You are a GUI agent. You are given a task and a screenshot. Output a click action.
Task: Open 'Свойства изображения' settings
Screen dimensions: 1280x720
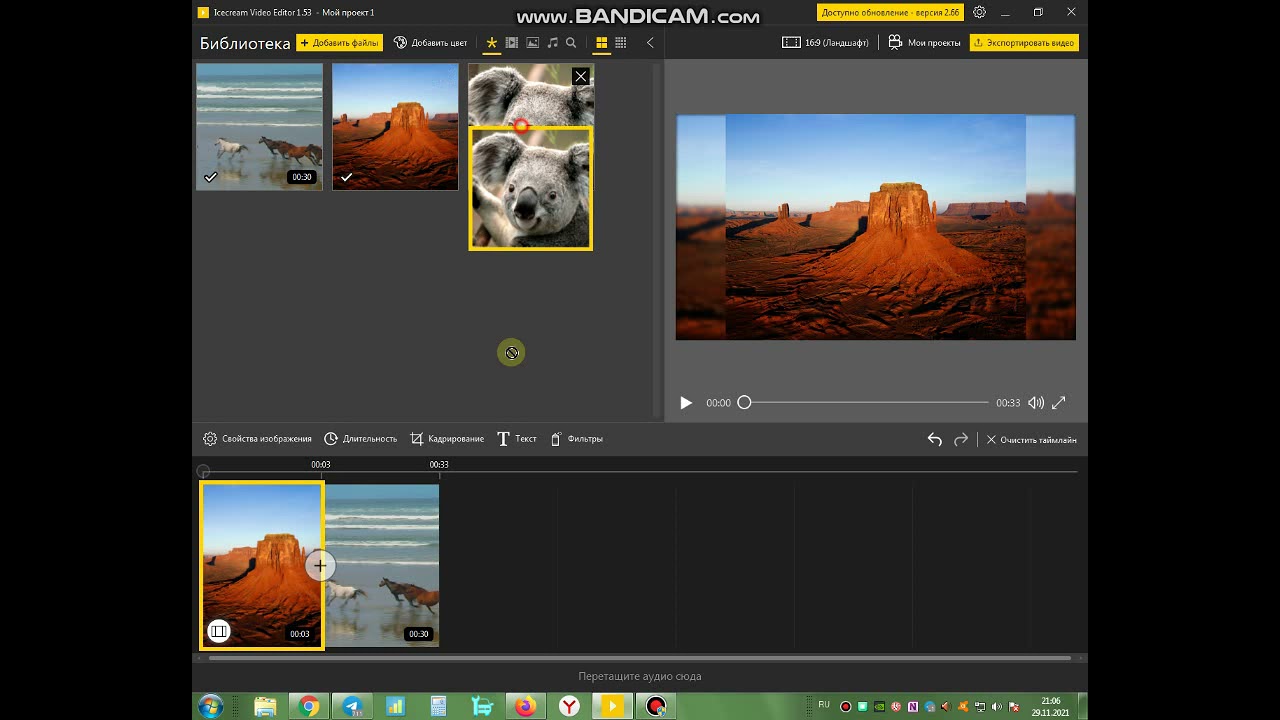[x=257, y=439]
